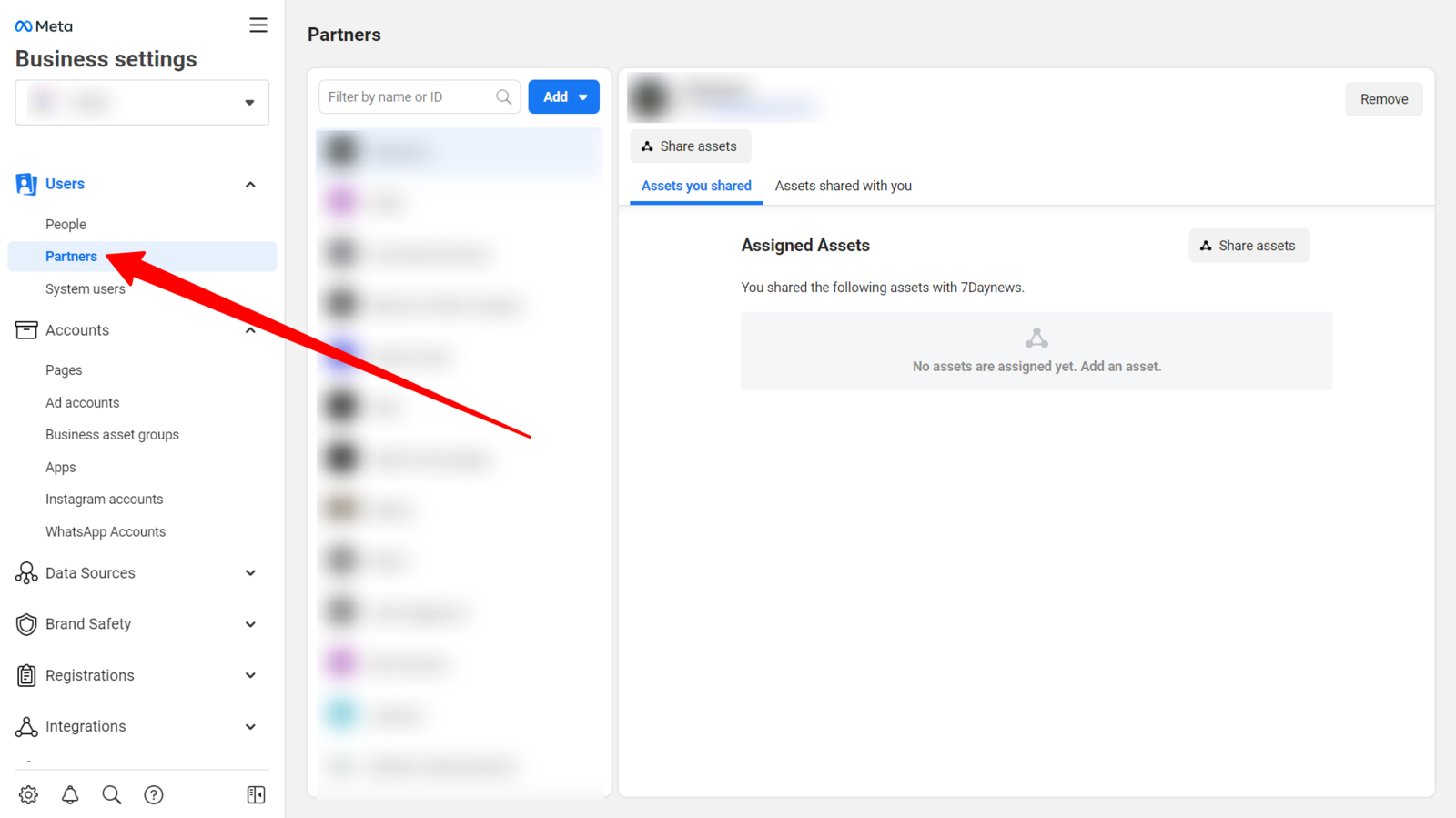Open settings gear icon in bottom bar
This screenshot has height=818, width=1456.
point(28,794)
